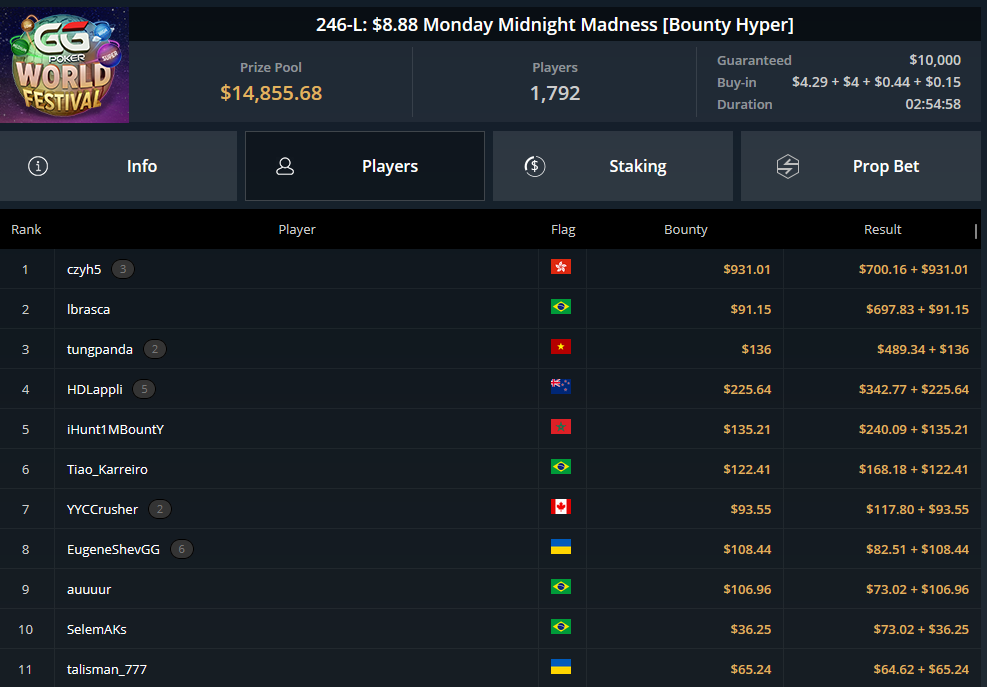Screen dimensions: 987x687
Task: Click the Ukraine flag for talisman_777
Action: pos(561,667)
